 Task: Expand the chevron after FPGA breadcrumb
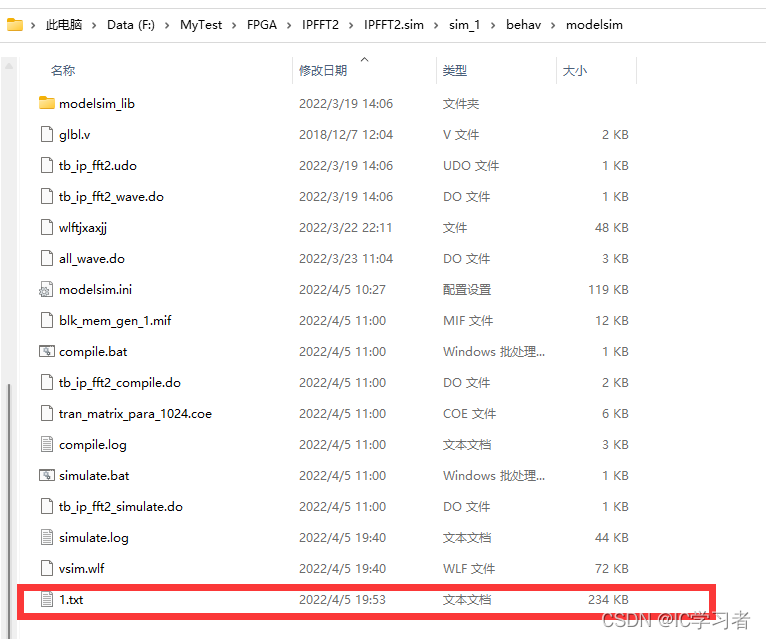click(289, 25)
